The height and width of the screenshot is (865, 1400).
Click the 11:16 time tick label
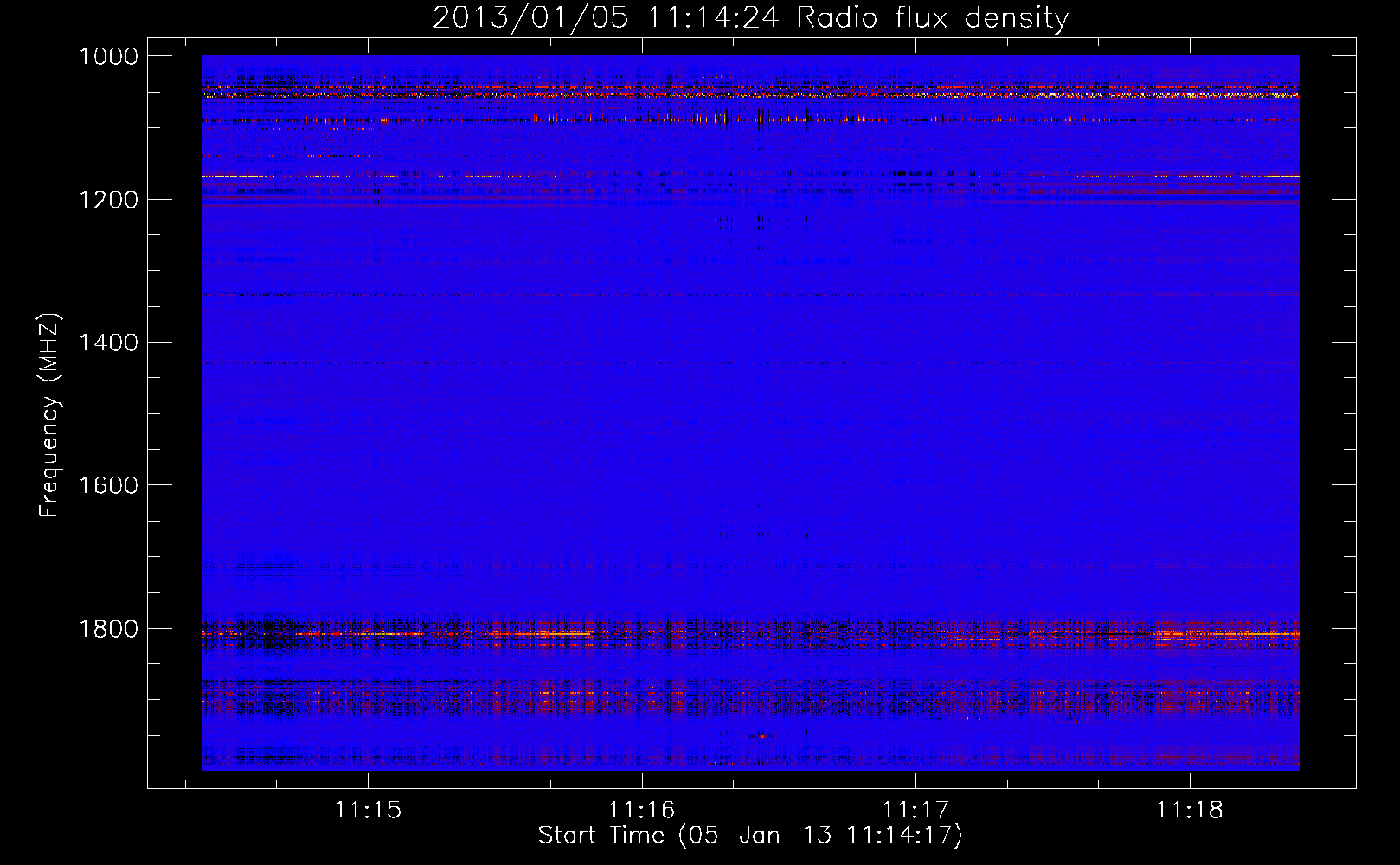pos(641,811)
